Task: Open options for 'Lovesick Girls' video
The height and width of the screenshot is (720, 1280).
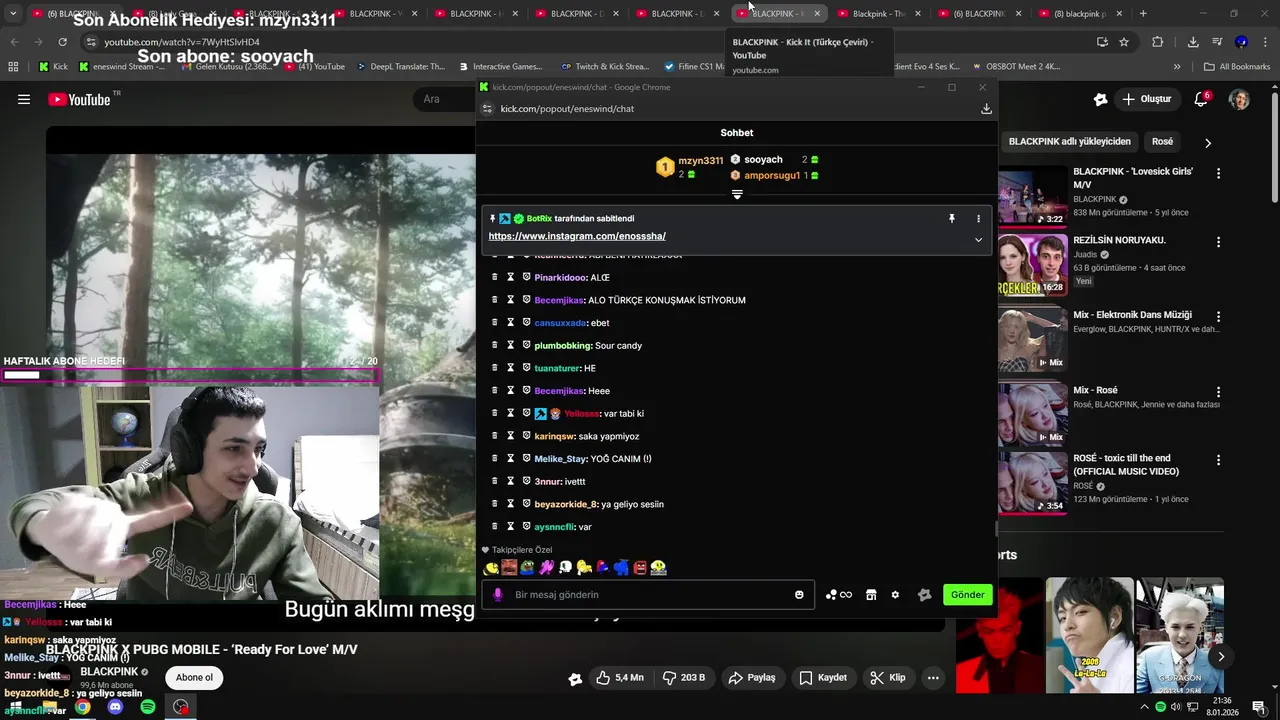Action: pos(1218,173)
